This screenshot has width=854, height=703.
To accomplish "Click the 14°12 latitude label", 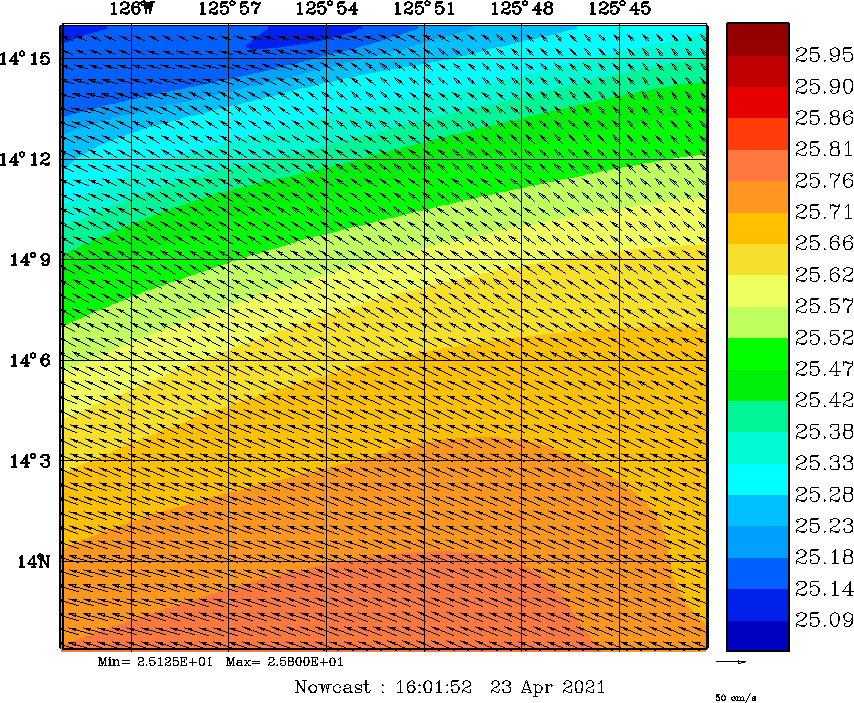I will 25,160.
